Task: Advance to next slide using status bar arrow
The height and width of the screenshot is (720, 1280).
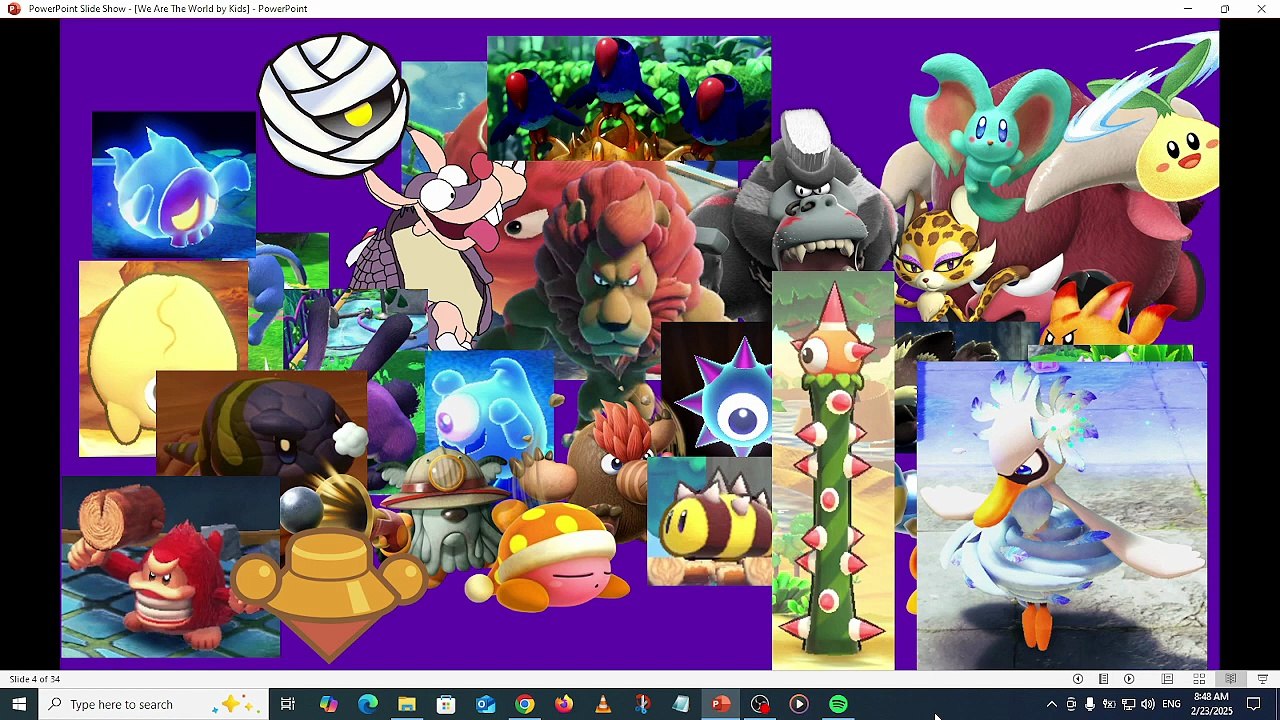Action: pos(1129,679)
